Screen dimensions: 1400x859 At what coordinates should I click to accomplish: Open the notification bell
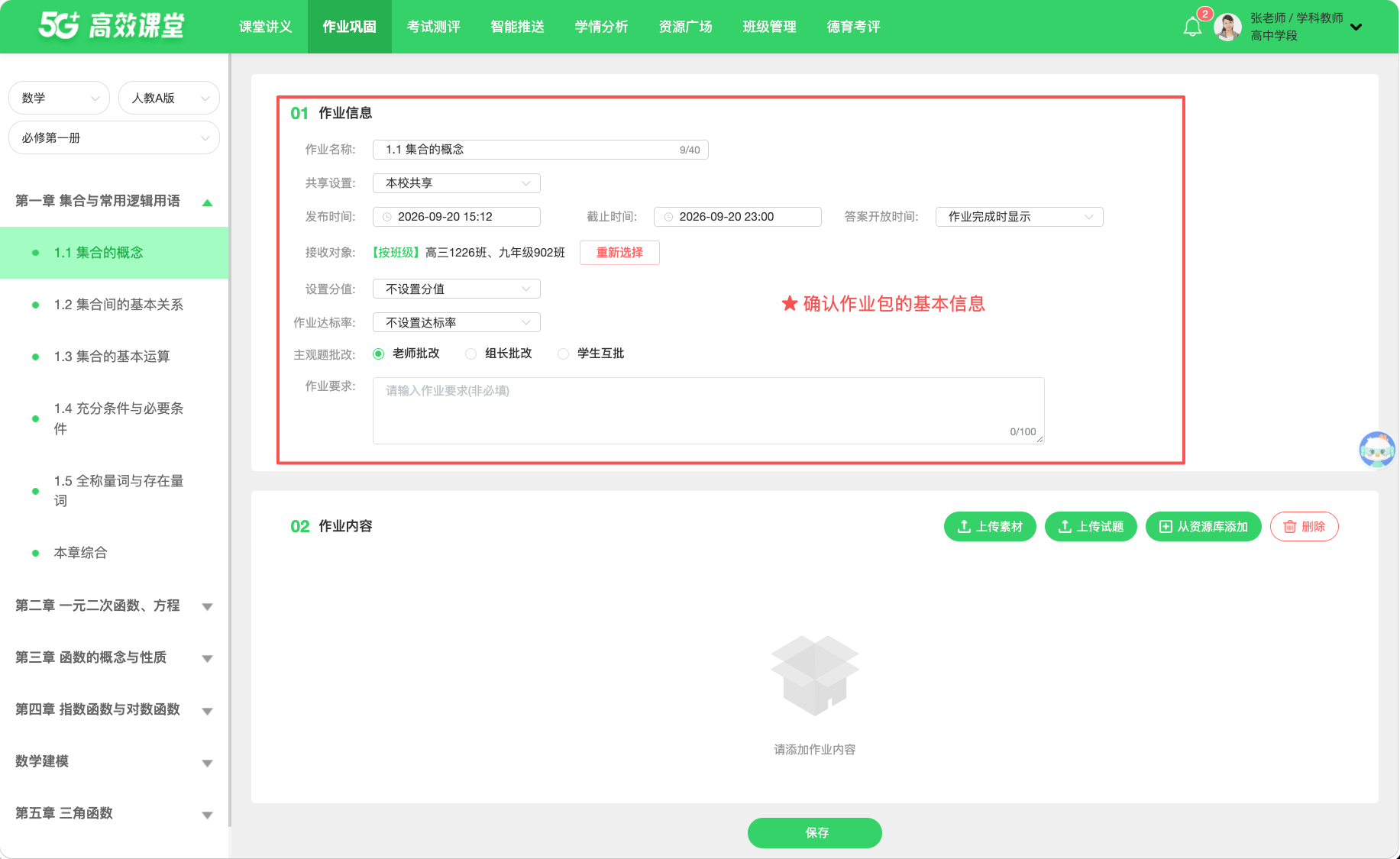(1191, 27)
